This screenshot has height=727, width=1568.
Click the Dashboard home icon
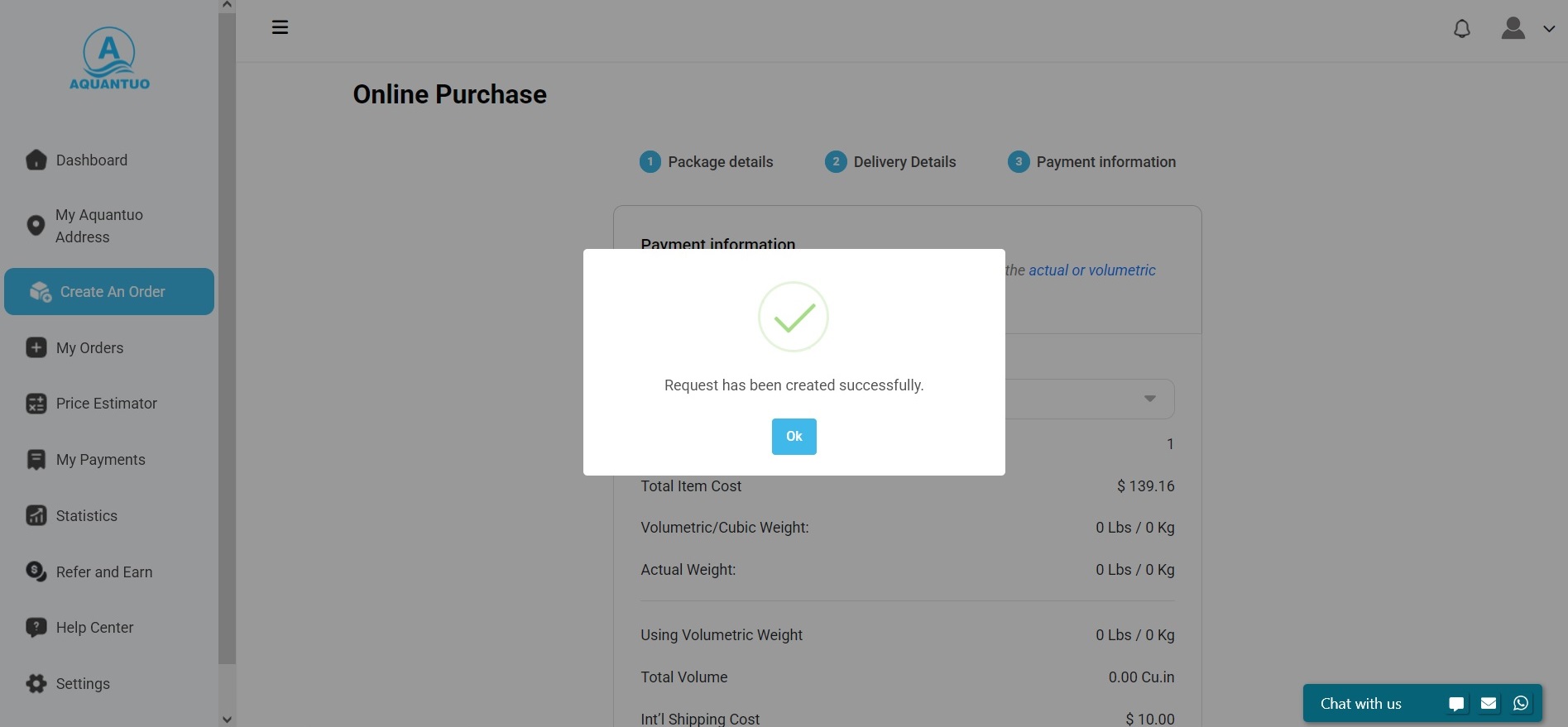36,160
